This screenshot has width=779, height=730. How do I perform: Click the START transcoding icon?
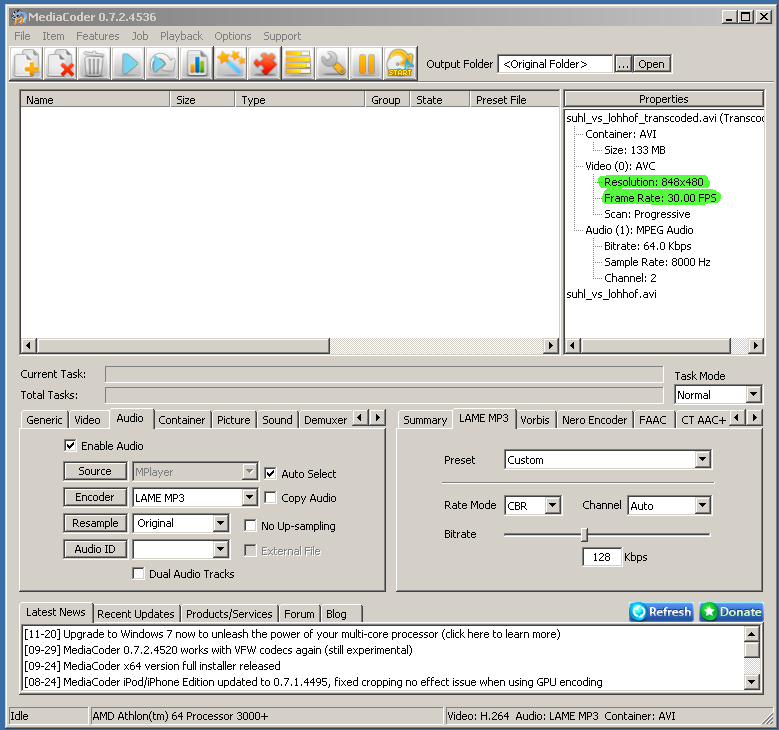coord(400,64)
